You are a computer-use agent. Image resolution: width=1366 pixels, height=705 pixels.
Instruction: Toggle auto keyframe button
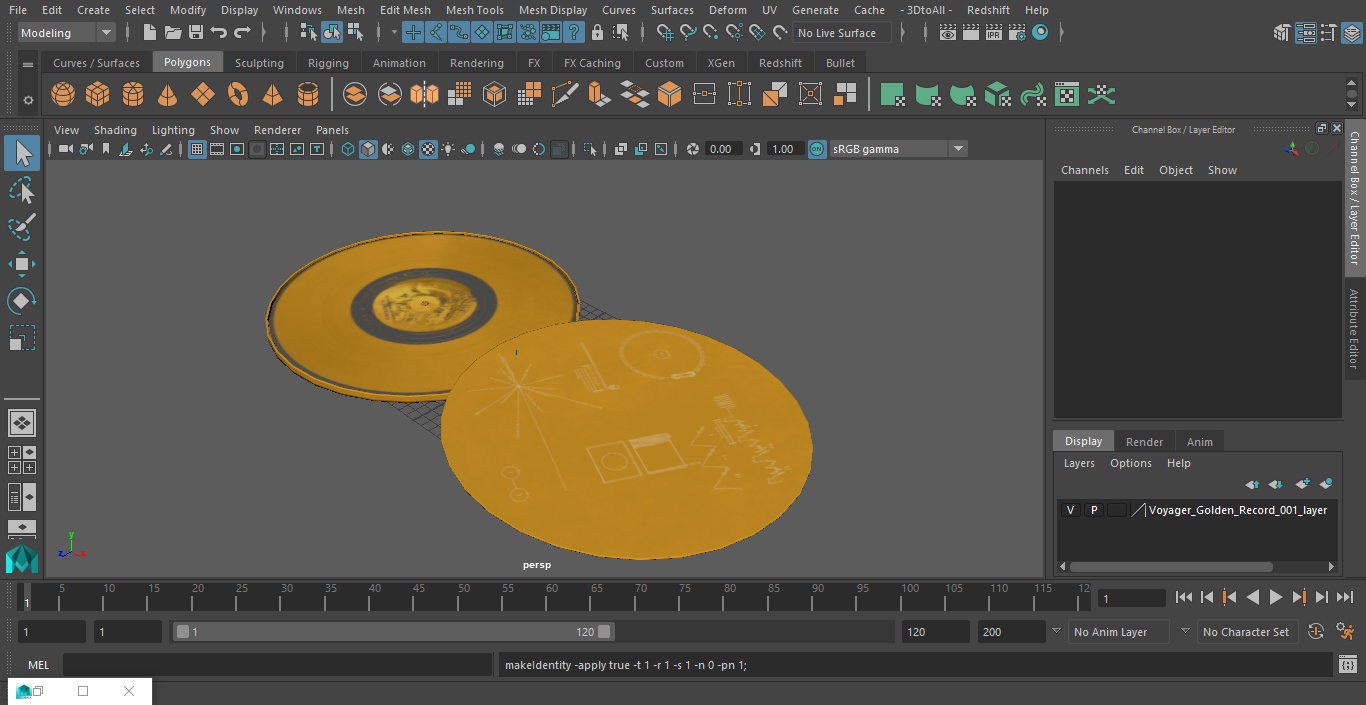point(1316,632)
